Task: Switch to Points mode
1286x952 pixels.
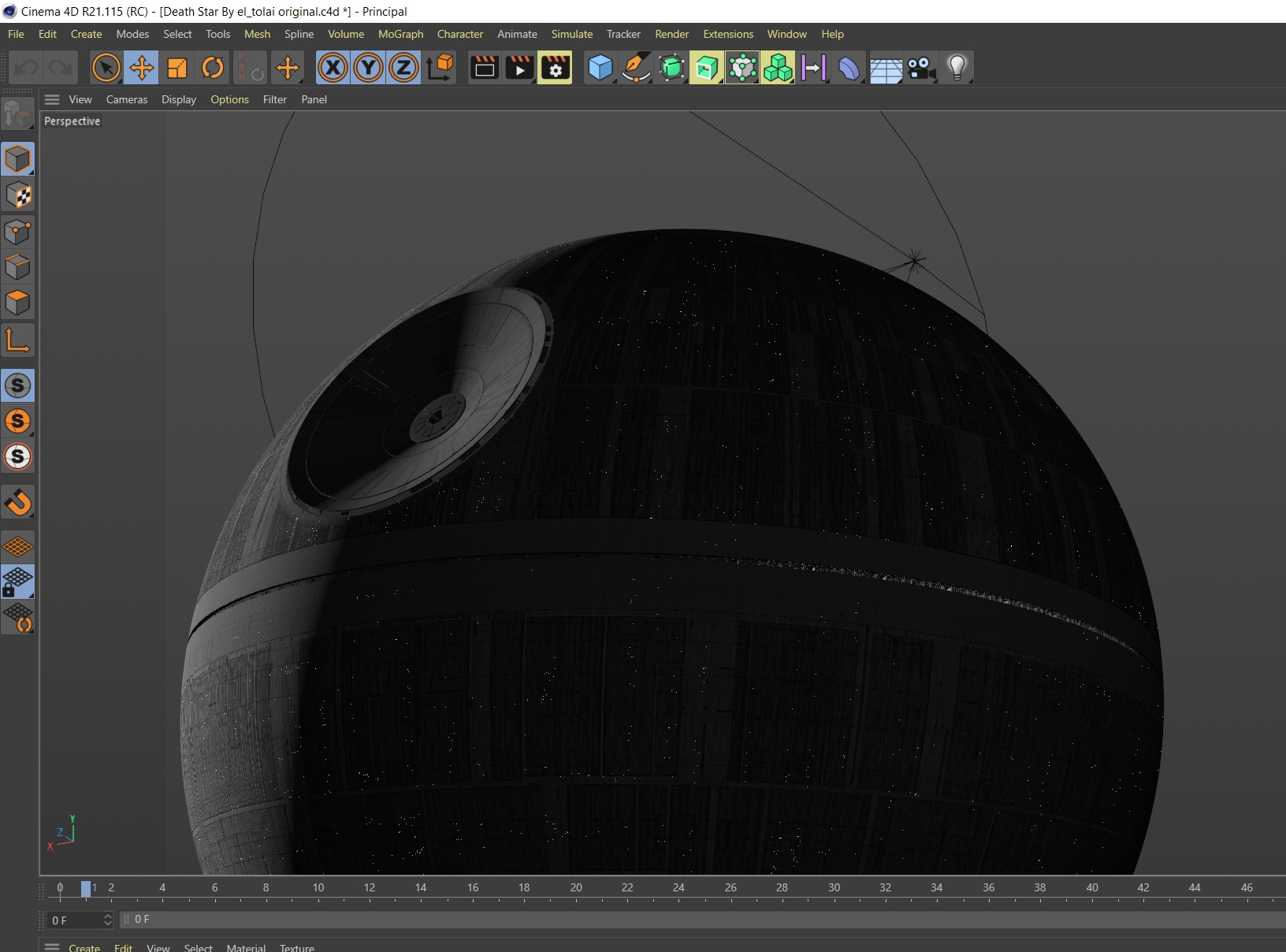Action: click(x=18, y=232)
